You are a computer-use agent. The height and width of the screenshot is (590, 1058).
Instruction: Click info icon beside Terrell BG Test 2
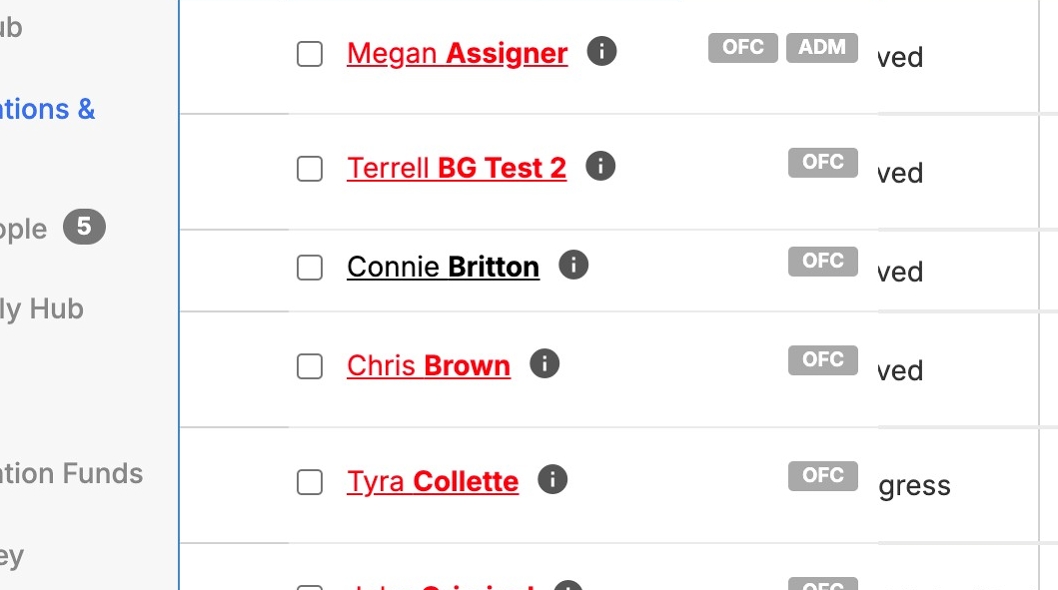(x=600, y=166)
